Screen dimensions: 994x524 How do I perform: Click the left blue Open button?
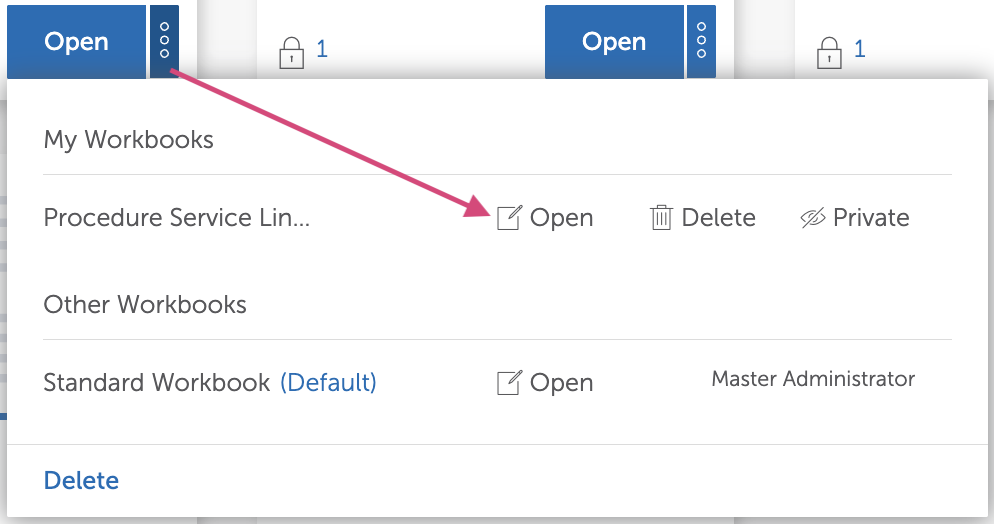coord(76,42)
